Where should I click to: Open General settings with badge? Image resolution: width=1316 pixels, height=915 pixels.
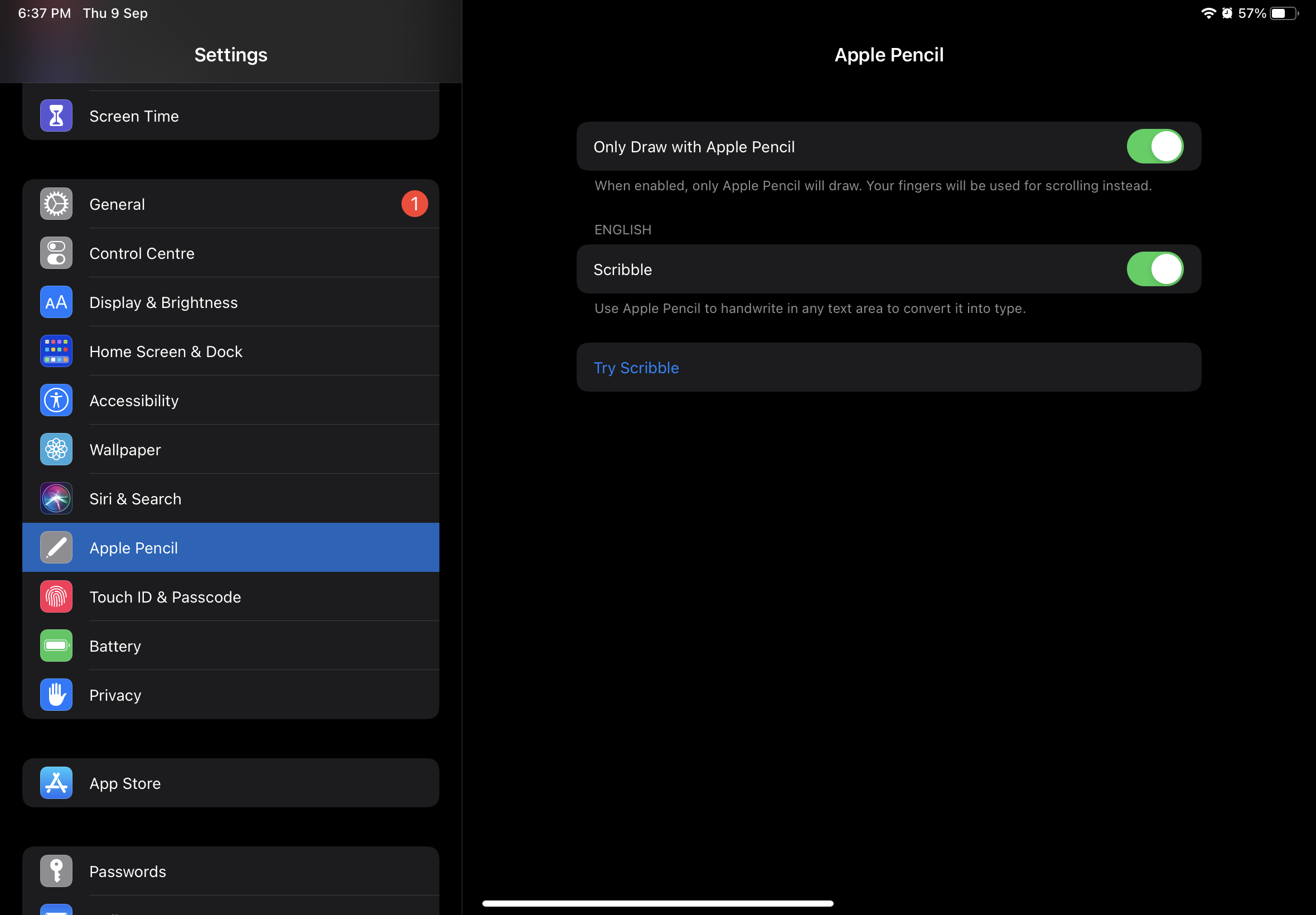coord(230,204)
